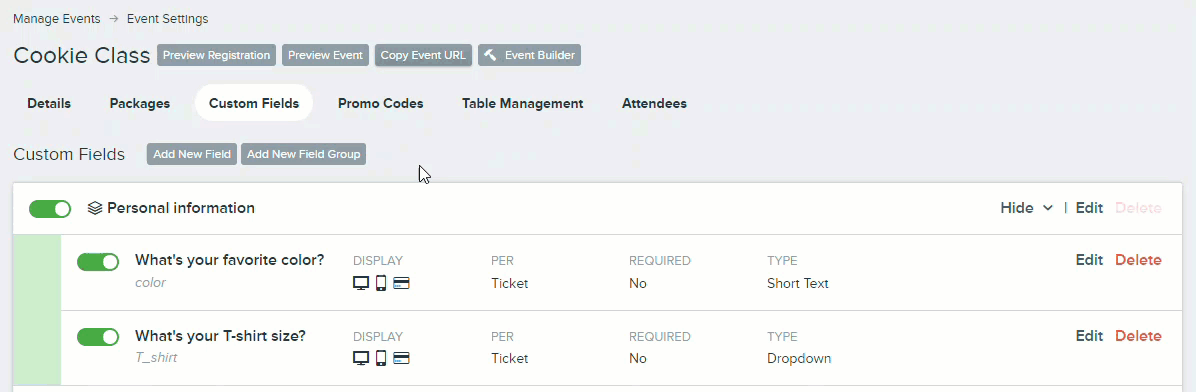
Task: Click mobile display icon in T-shirt size row
Action: (x=381, y=358)
